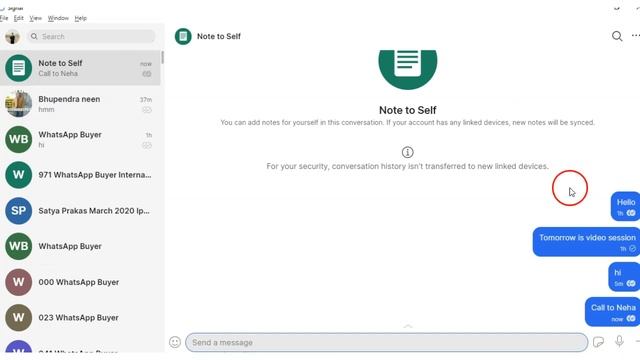Open the View menu
640x360 pixels.
[36, 18]
